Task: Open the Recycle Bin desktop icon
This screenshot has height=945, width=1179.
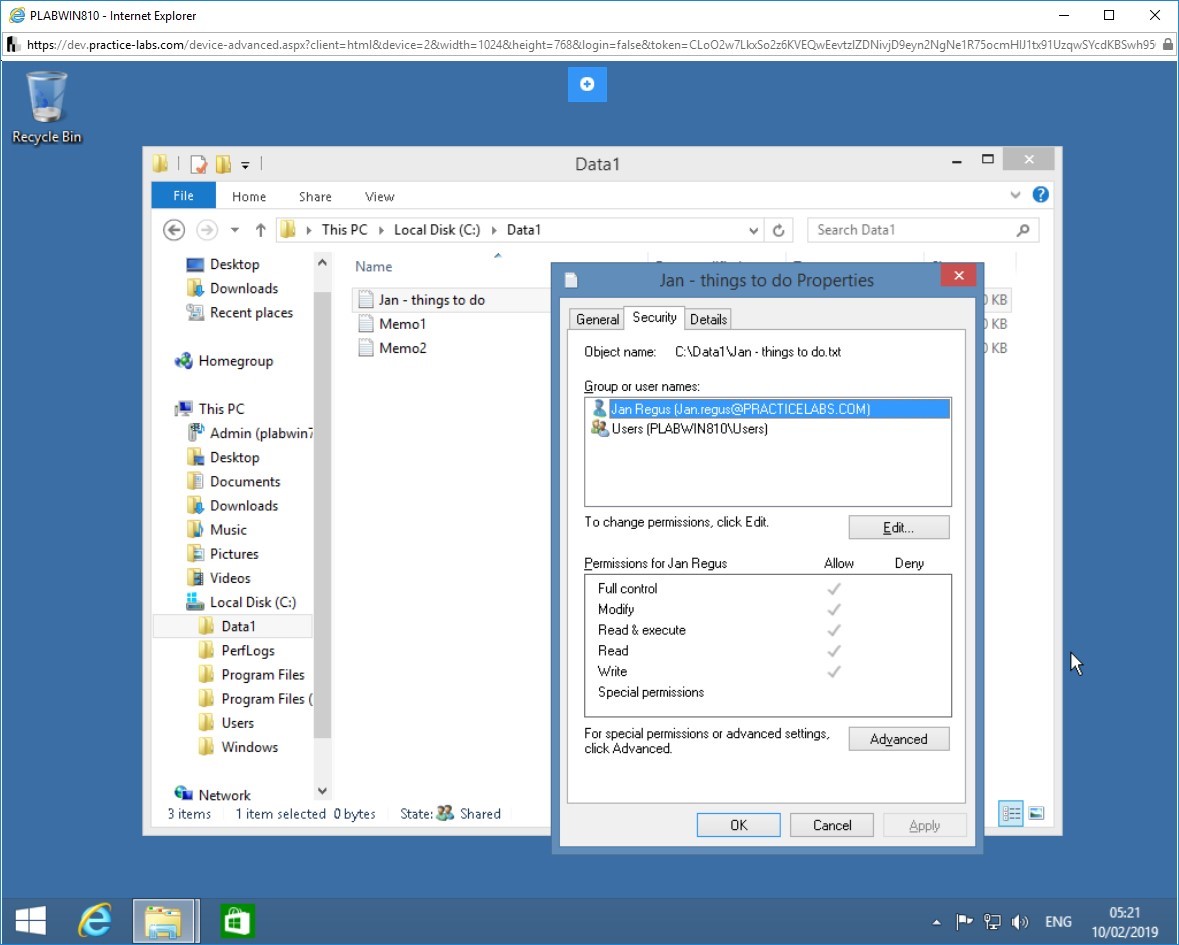Action: click(47, 107)
